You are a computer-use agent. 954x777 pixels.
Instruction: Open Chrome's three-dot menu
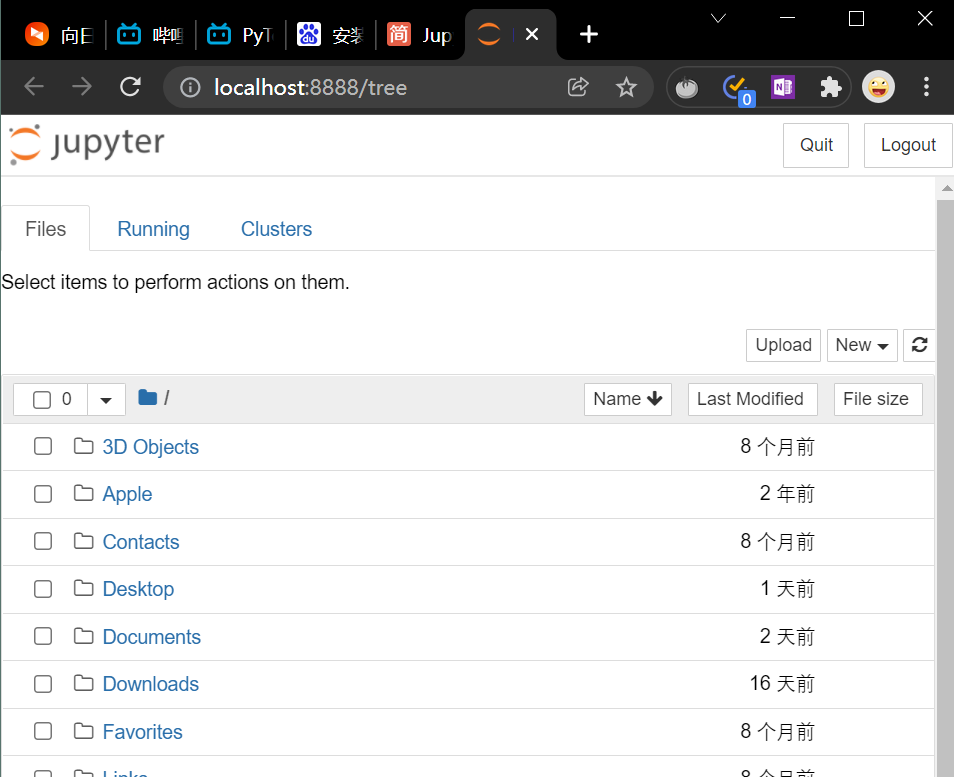click(x=926, y=87)
